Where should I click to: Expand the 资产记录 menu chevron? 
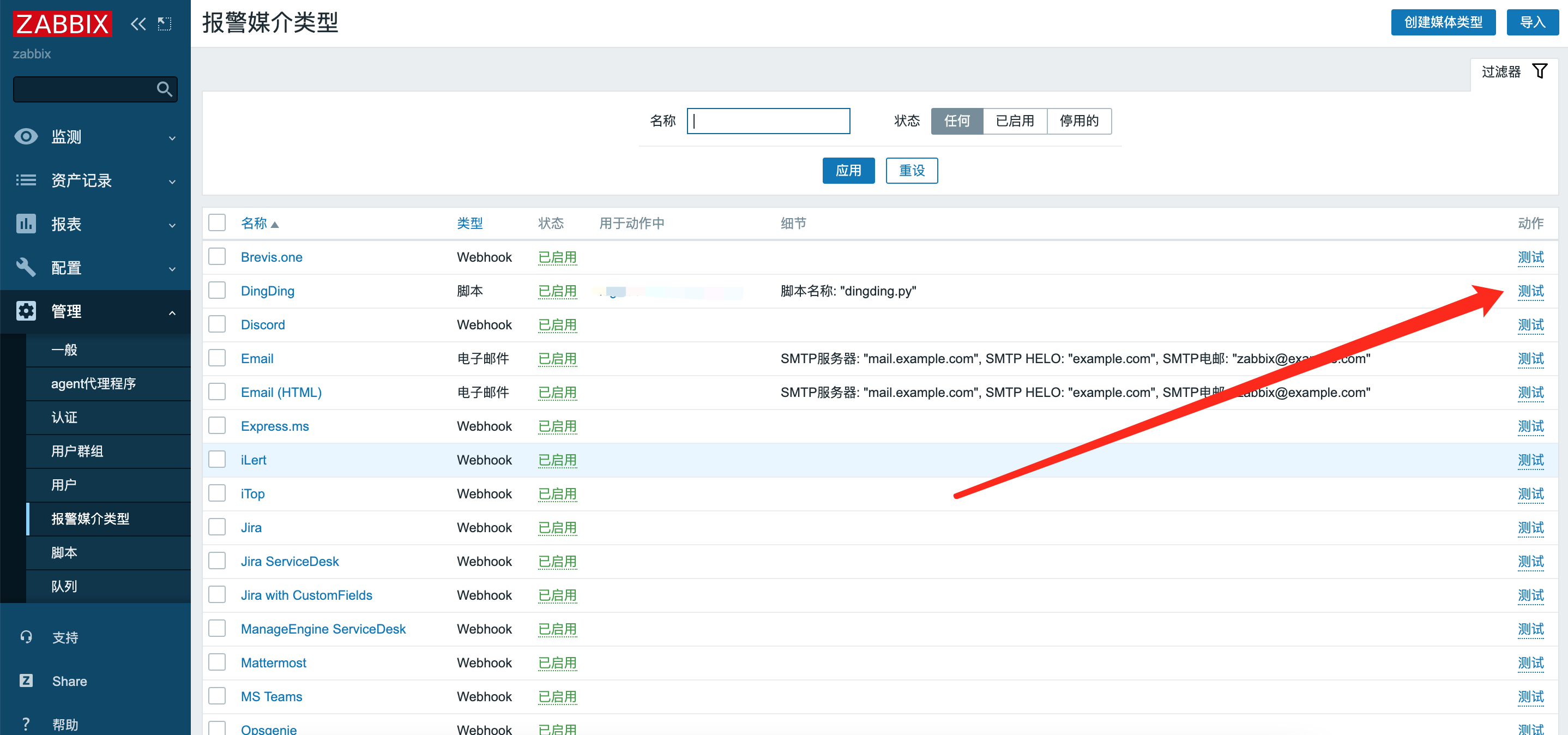[172, 182]
